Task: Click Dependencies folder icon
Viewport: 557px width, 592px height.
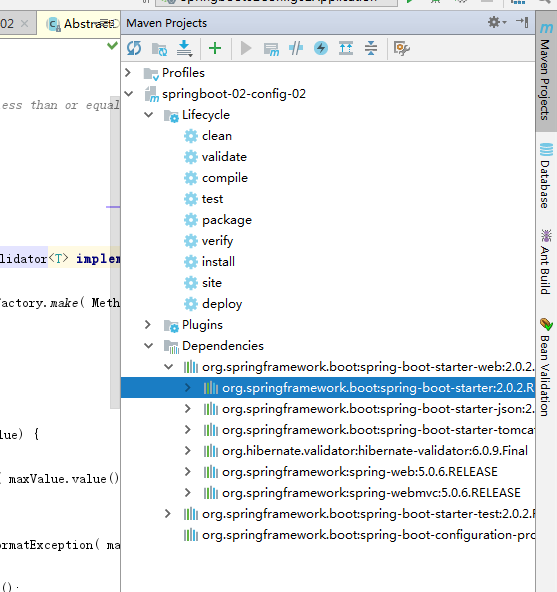Action: (x=171, y=347)
